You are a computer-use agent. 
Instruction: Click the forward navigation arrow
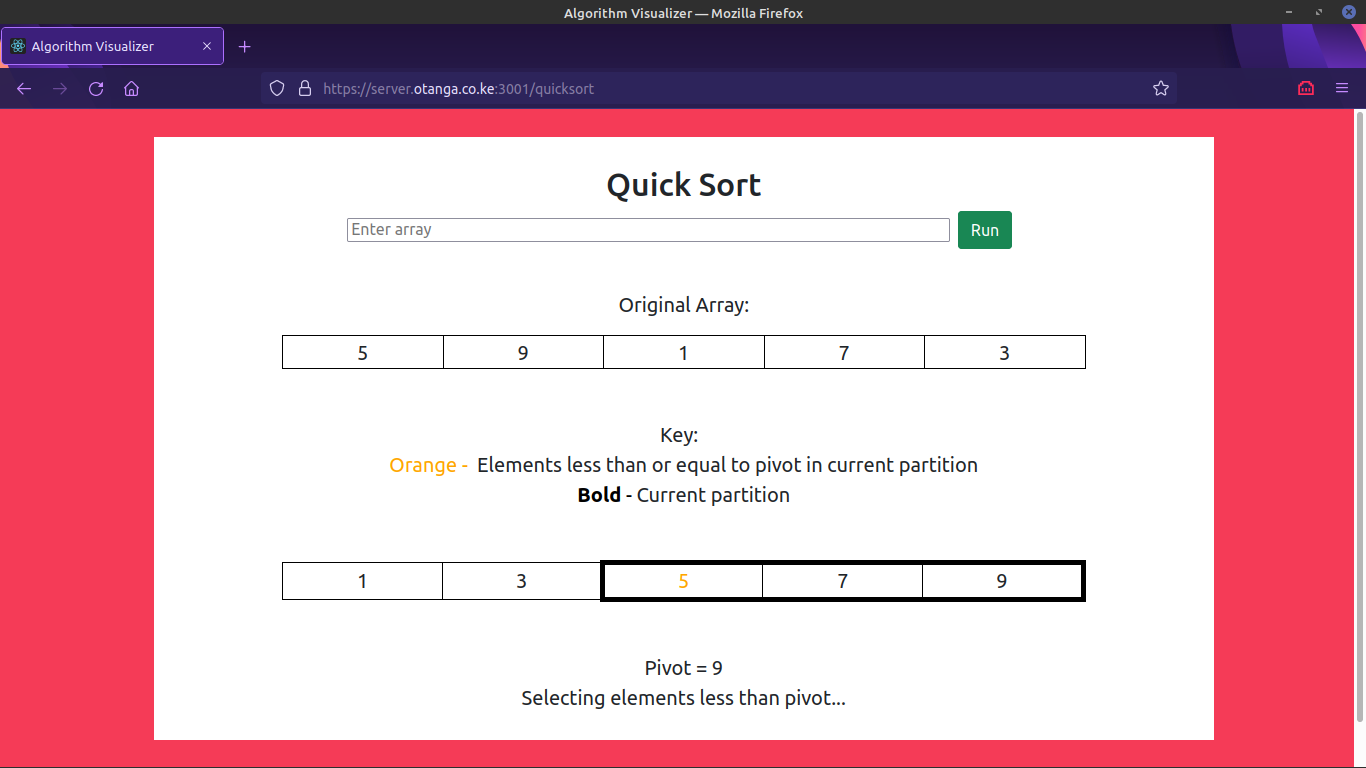[60, 89]
